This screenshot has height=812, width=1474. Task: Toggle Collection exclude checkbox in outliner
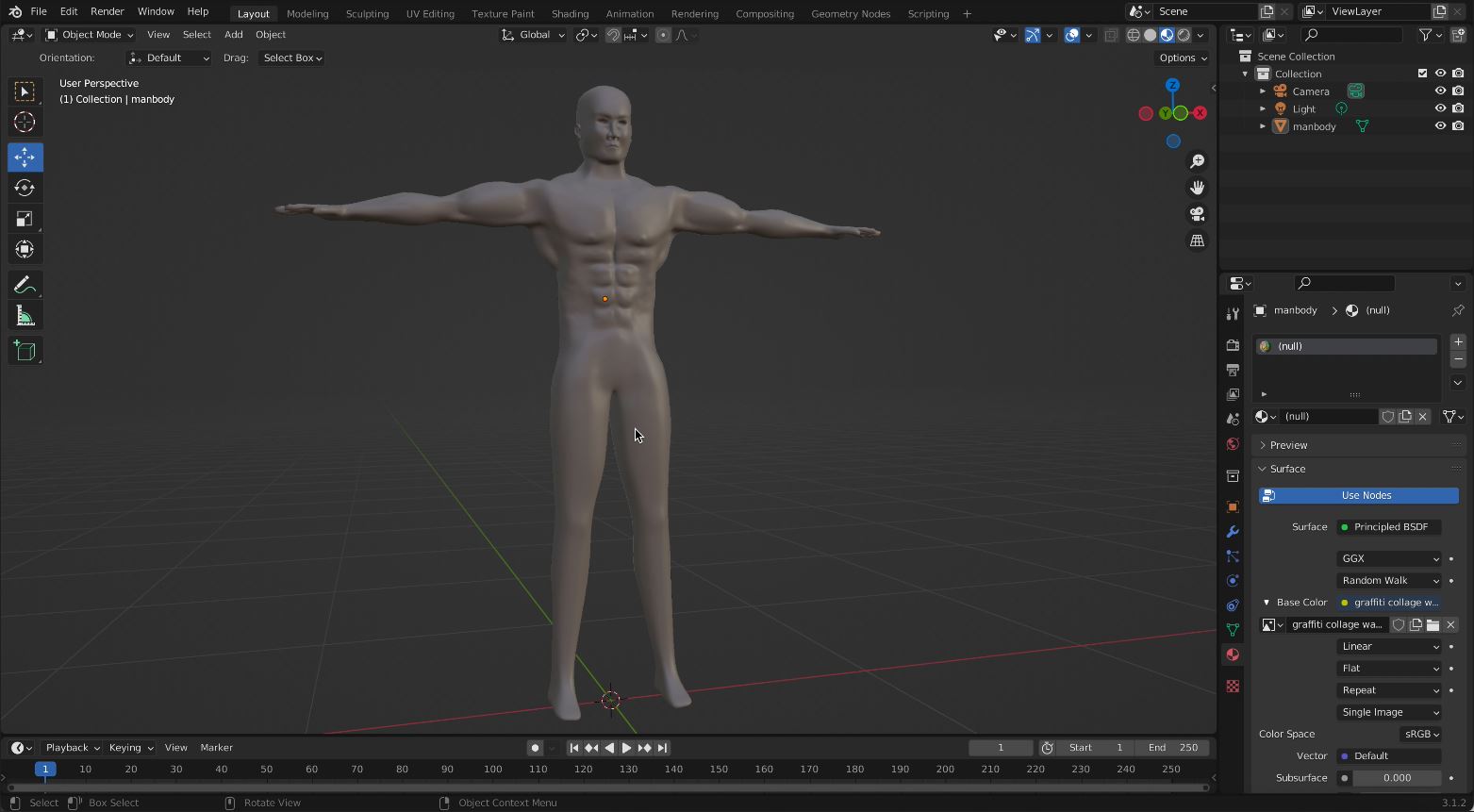tap(1422, 74)
